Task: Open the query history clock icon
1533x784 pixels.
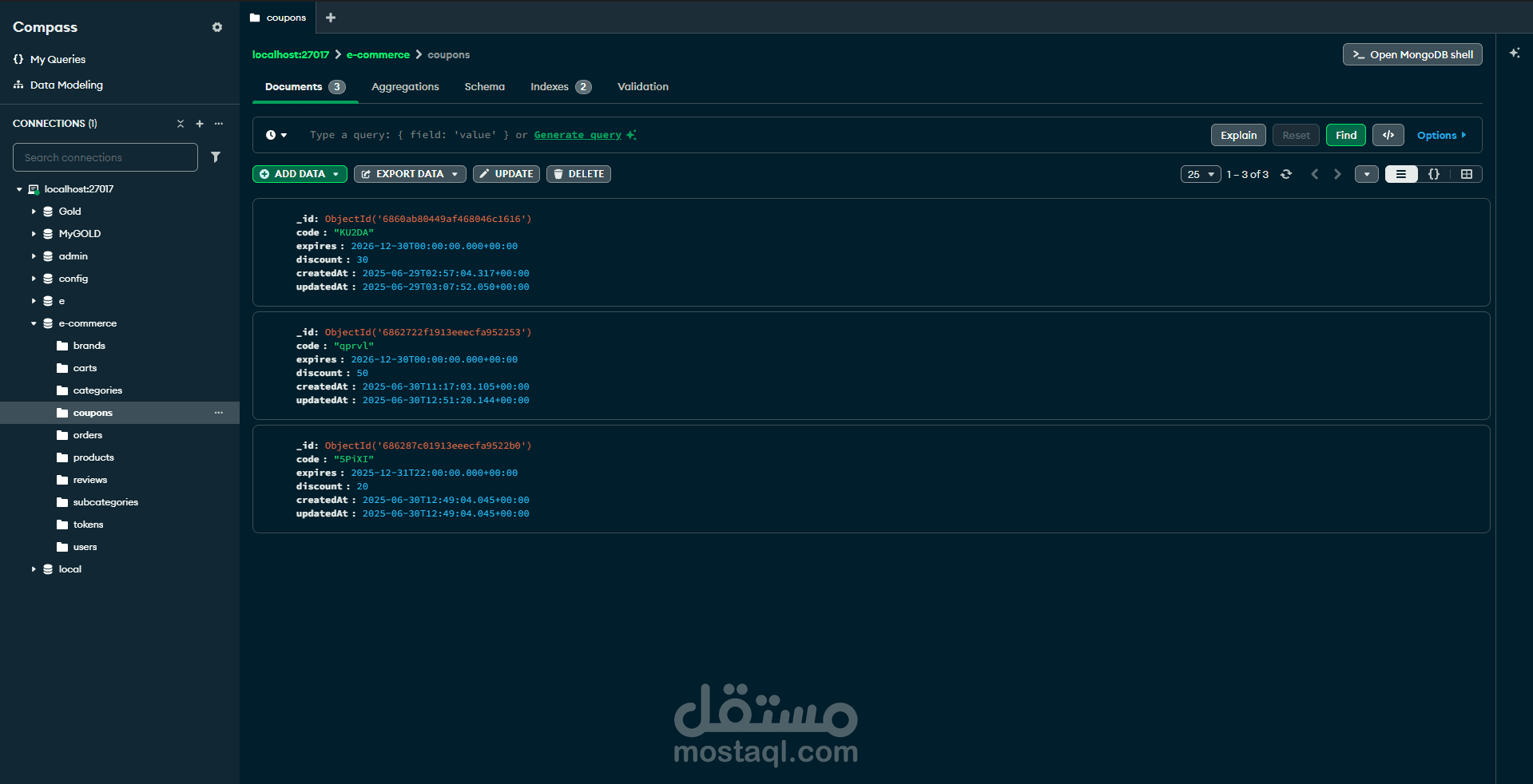Action: coord(272,135)
